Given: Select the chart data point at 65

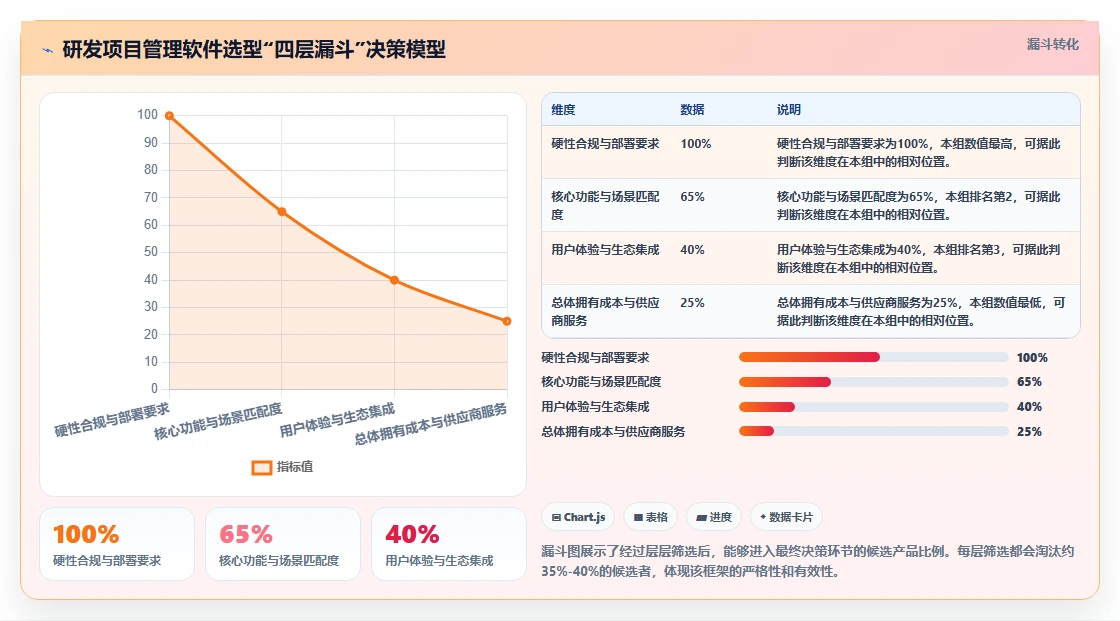Looking at the screenshot, I should 282,212.
